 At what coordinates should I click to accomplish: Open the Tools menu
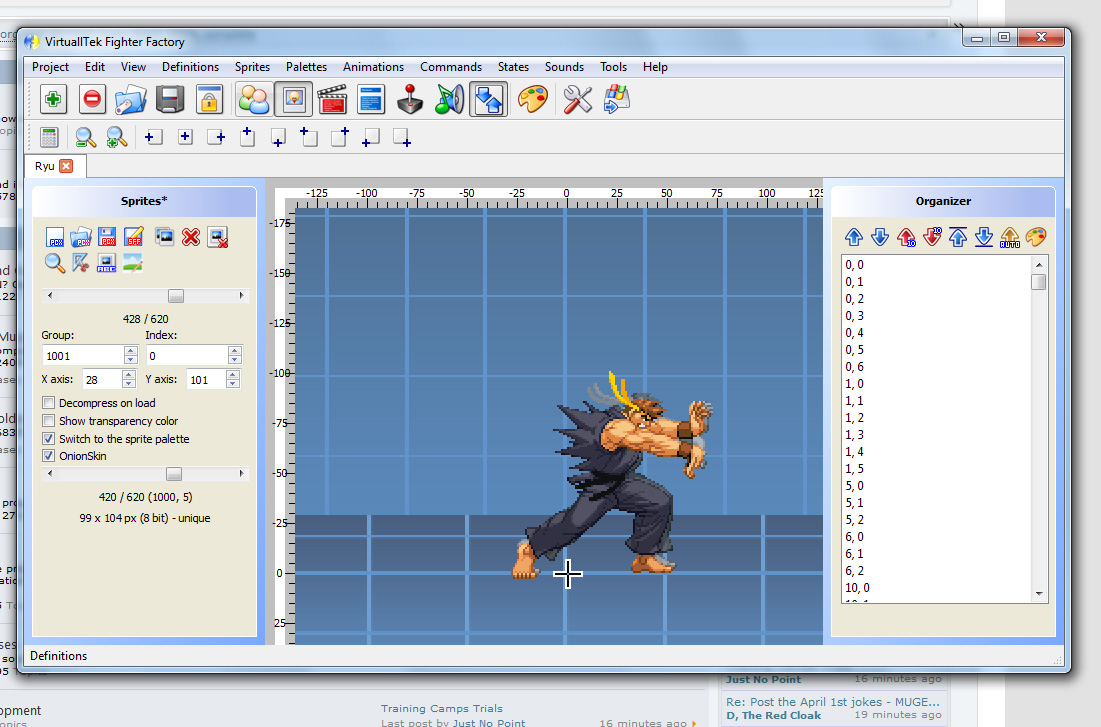point(613,67)
